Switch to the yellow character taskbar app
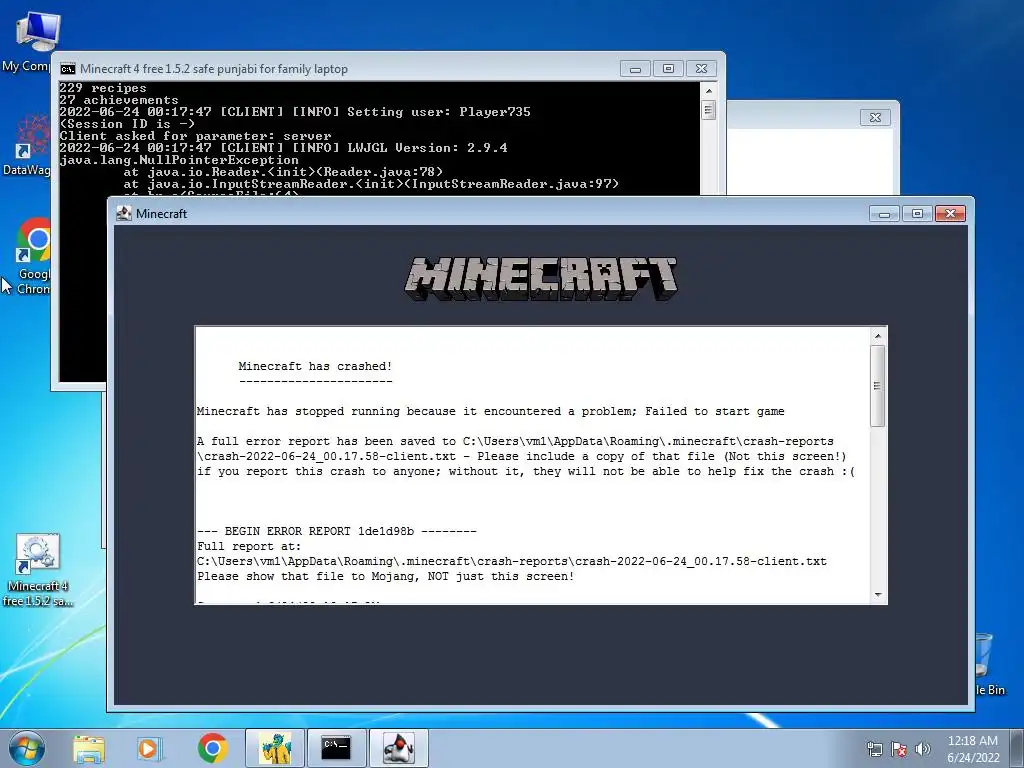The height and width of the screenshot is (768, 1024). click(x=275, y=748)
